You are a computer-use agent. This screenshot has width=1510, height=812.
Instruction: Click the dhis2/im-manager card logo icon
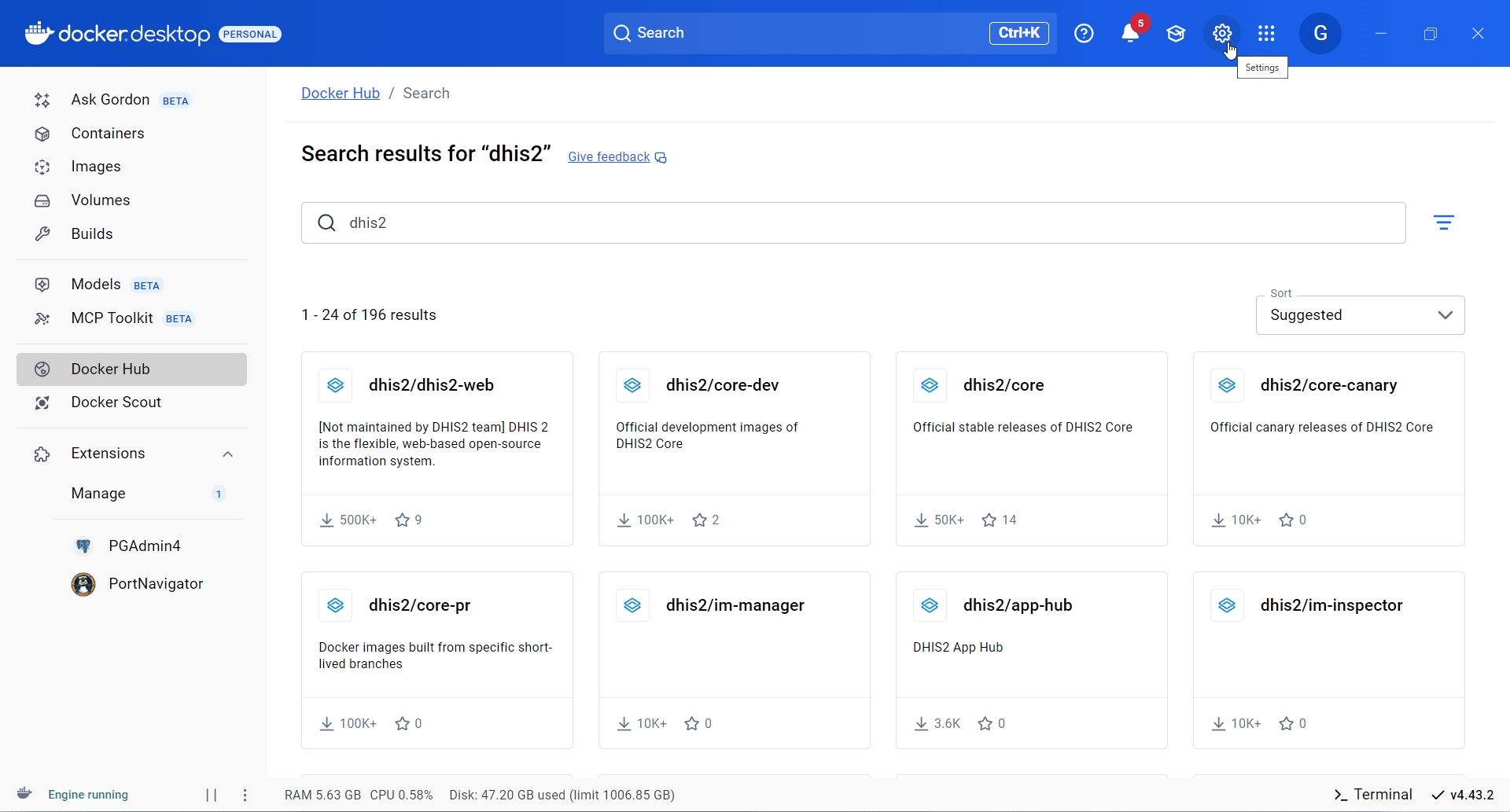point(632,605)
